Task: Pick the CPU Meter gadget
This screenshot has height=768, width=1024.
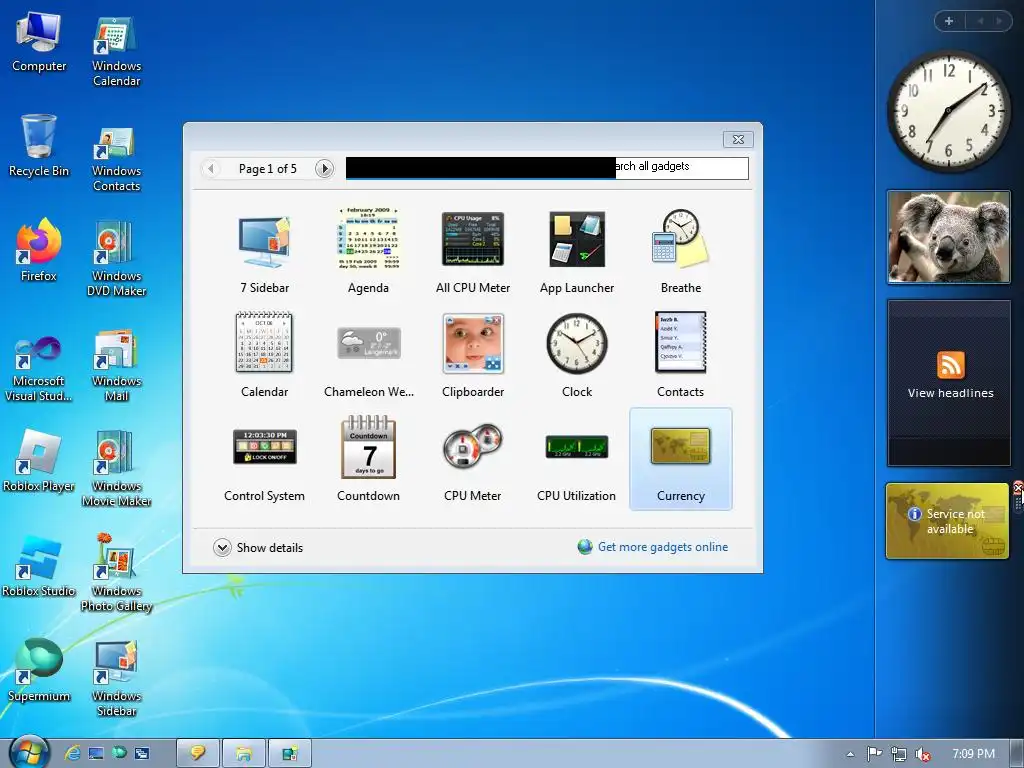Action: [473, 459]
